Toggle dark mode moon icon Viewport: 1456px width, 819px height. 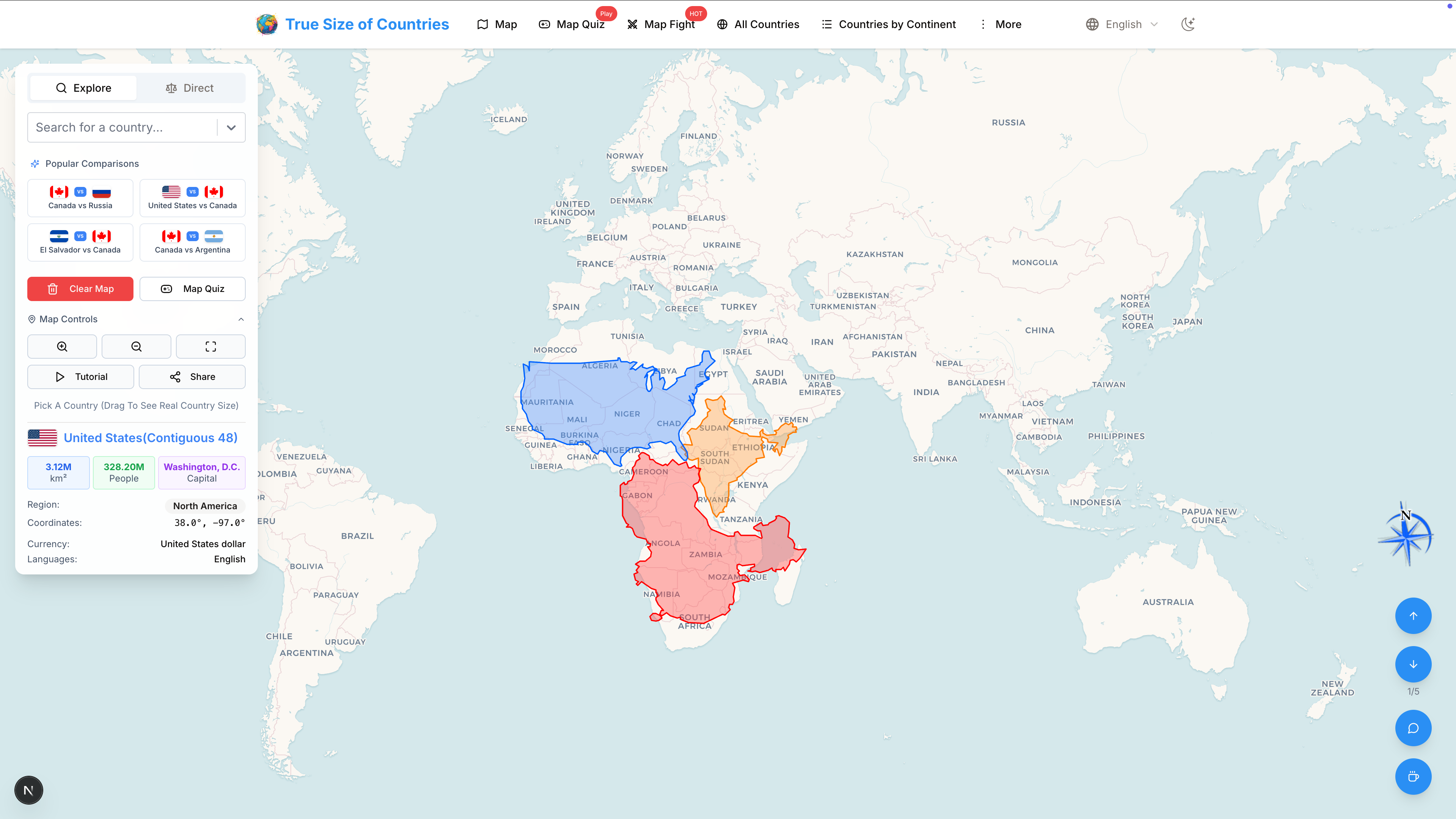(1188, 24)
